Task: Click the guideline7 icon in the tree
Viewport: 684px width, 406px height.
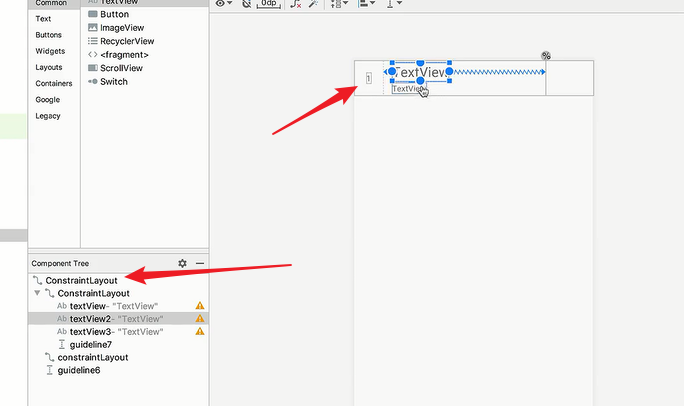Action: pyautogui.click(x=62, y=345)
